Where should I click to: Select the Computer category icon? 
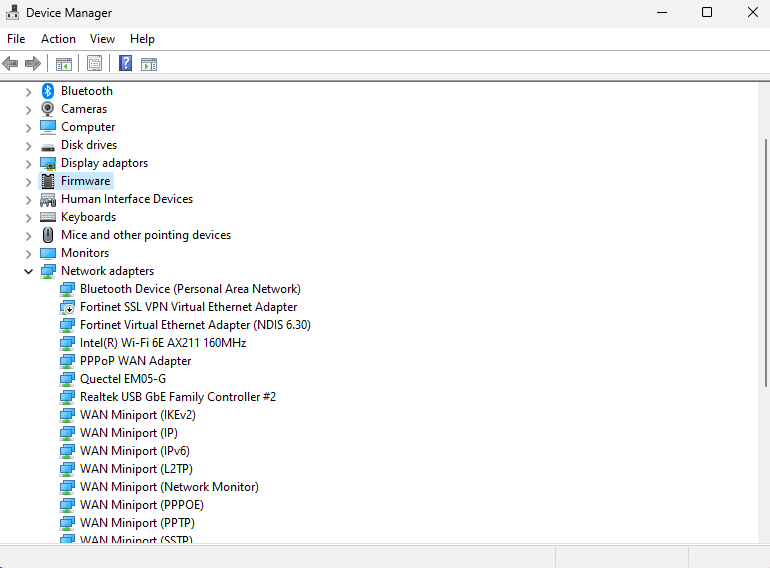click(x=48, y=127)
